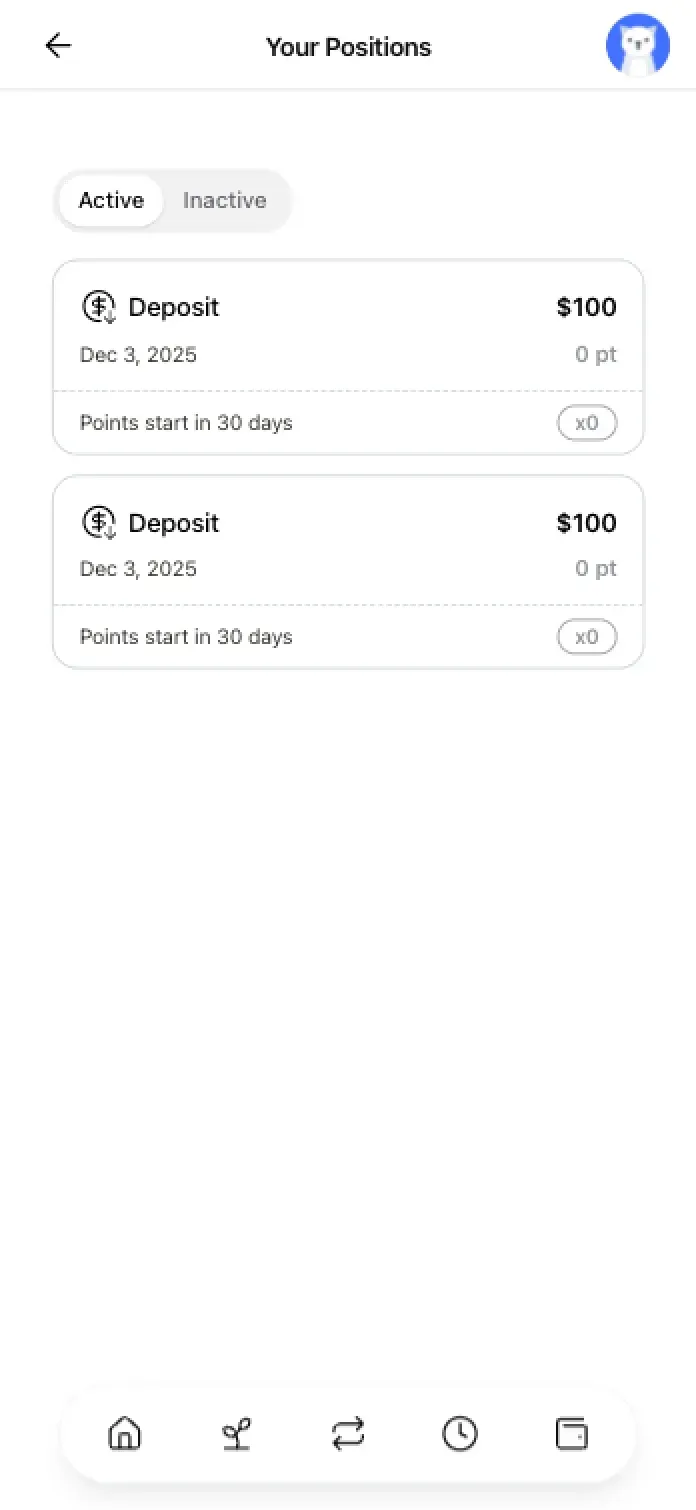Tap 'Points start in 30 days' on first card
Viewport: 696px width, 1510px height.
point(186,423)
